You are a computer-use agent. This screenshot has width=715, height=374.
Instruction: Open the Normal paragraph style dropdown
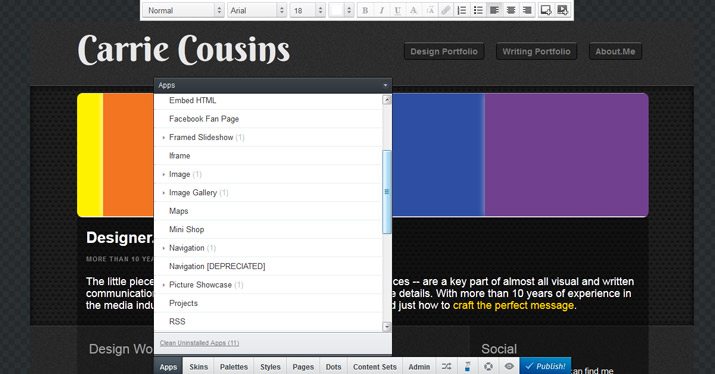183,10
